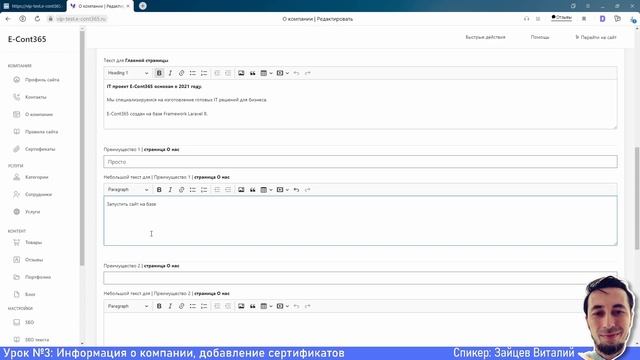Toggle bold in Преимущество 1 text editor

159,190
